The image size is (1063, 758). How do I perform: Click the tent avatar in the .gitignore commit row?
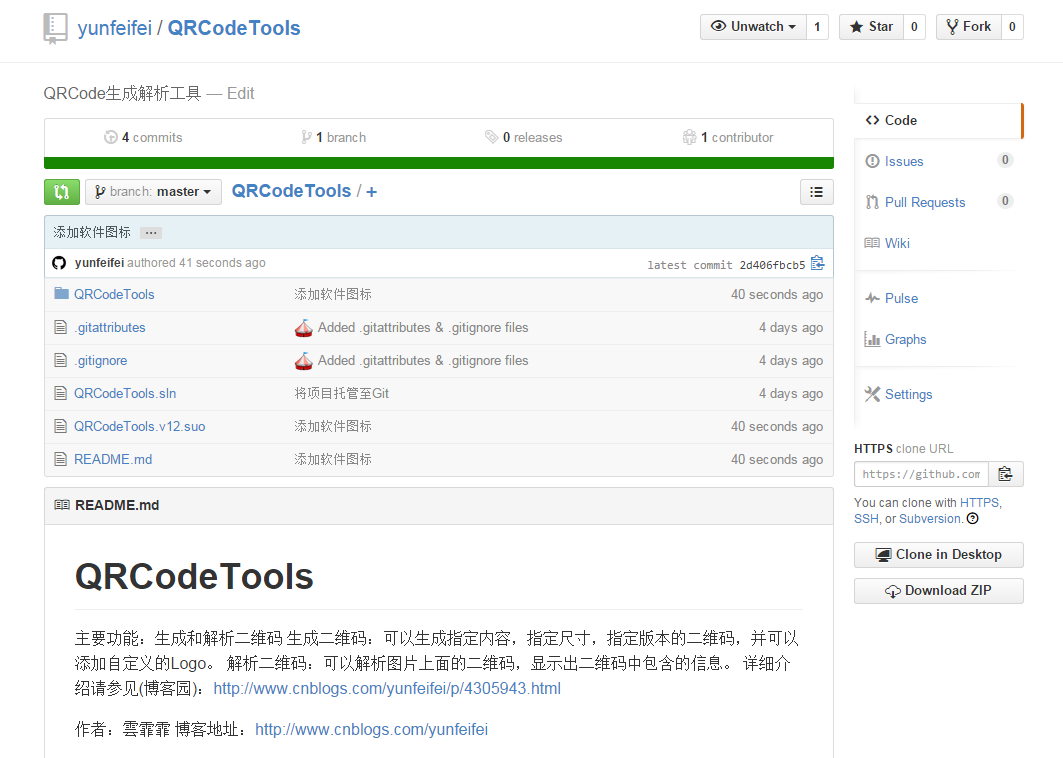pos(304,361)
